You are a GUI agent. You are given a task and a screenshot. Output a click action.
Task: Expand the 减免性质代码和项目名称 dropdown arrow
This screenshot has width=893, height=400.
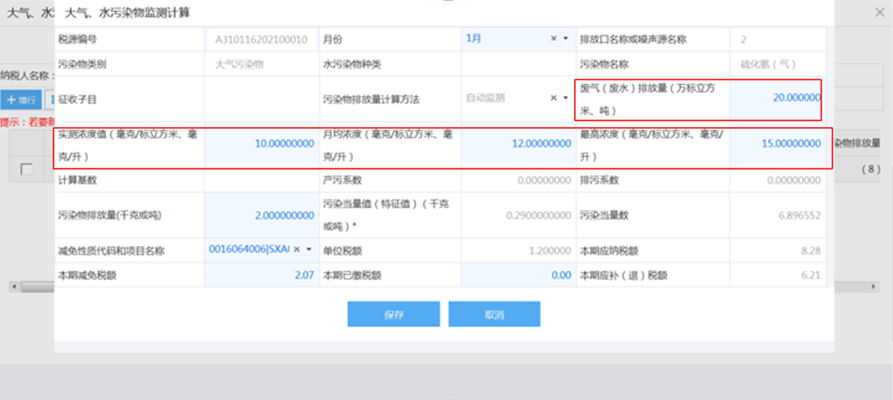(x=309, y=249)
